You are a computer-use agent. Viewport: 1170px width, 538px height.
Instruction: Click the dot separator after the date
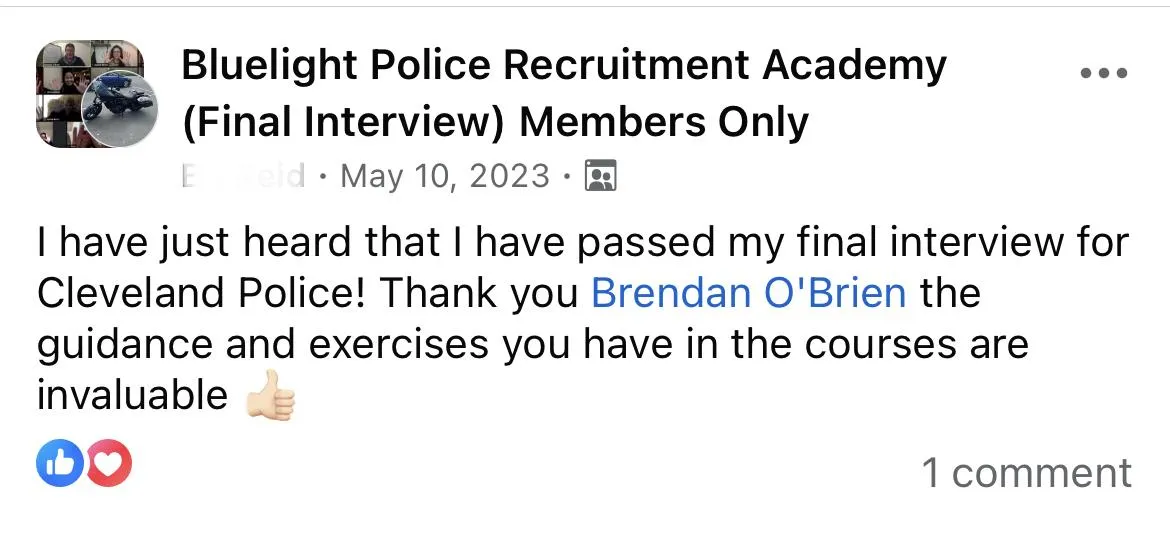(567, 178)
